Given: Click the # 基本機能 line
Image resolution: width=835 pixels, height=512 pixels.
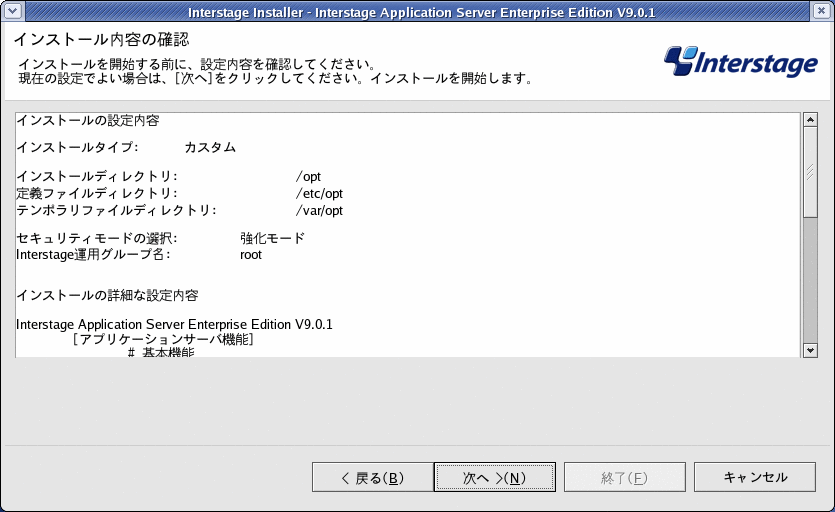Looking at the screenshot, I should pyautogui.click(x=161, y=352).
